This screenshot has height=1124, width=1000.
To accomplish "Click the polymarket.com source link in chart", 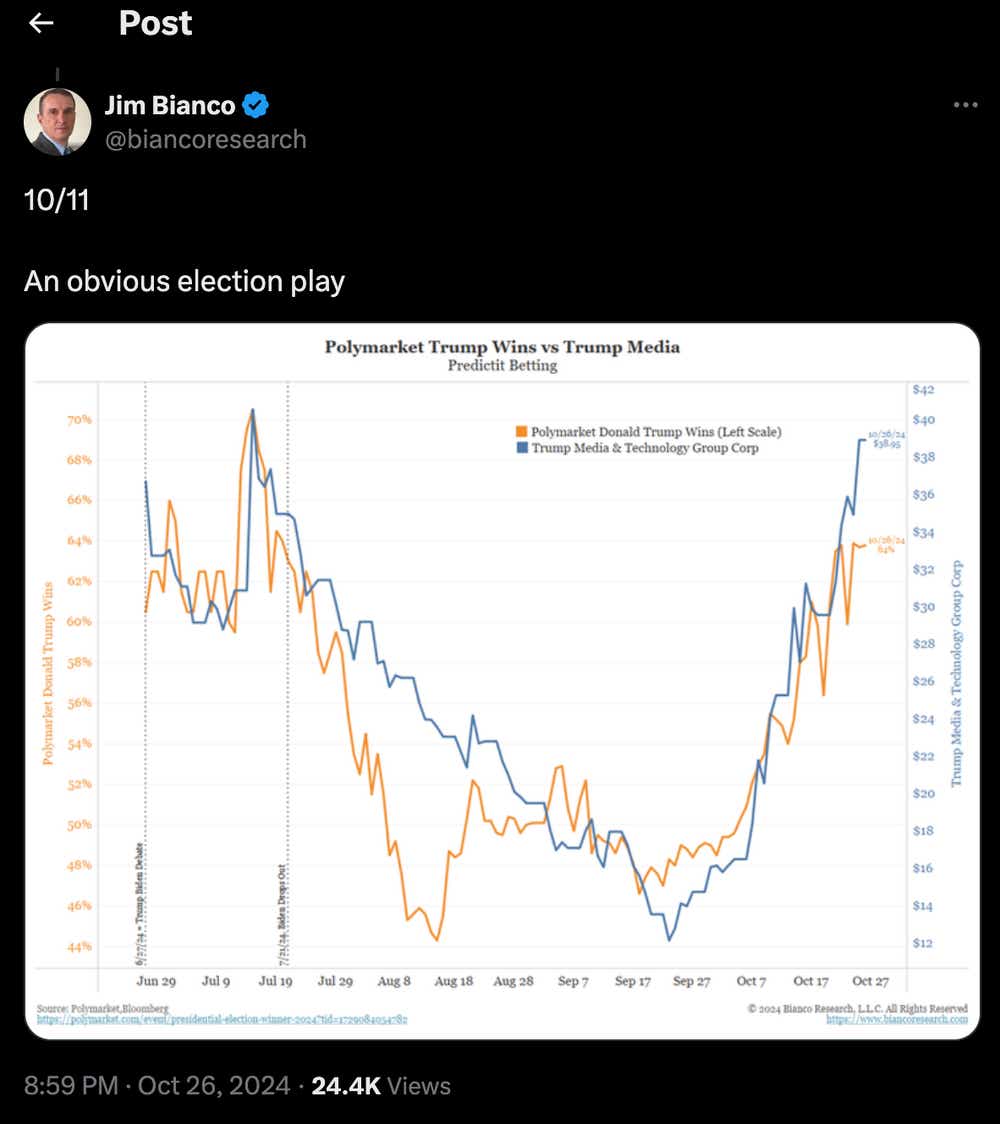I will 221,1019.
